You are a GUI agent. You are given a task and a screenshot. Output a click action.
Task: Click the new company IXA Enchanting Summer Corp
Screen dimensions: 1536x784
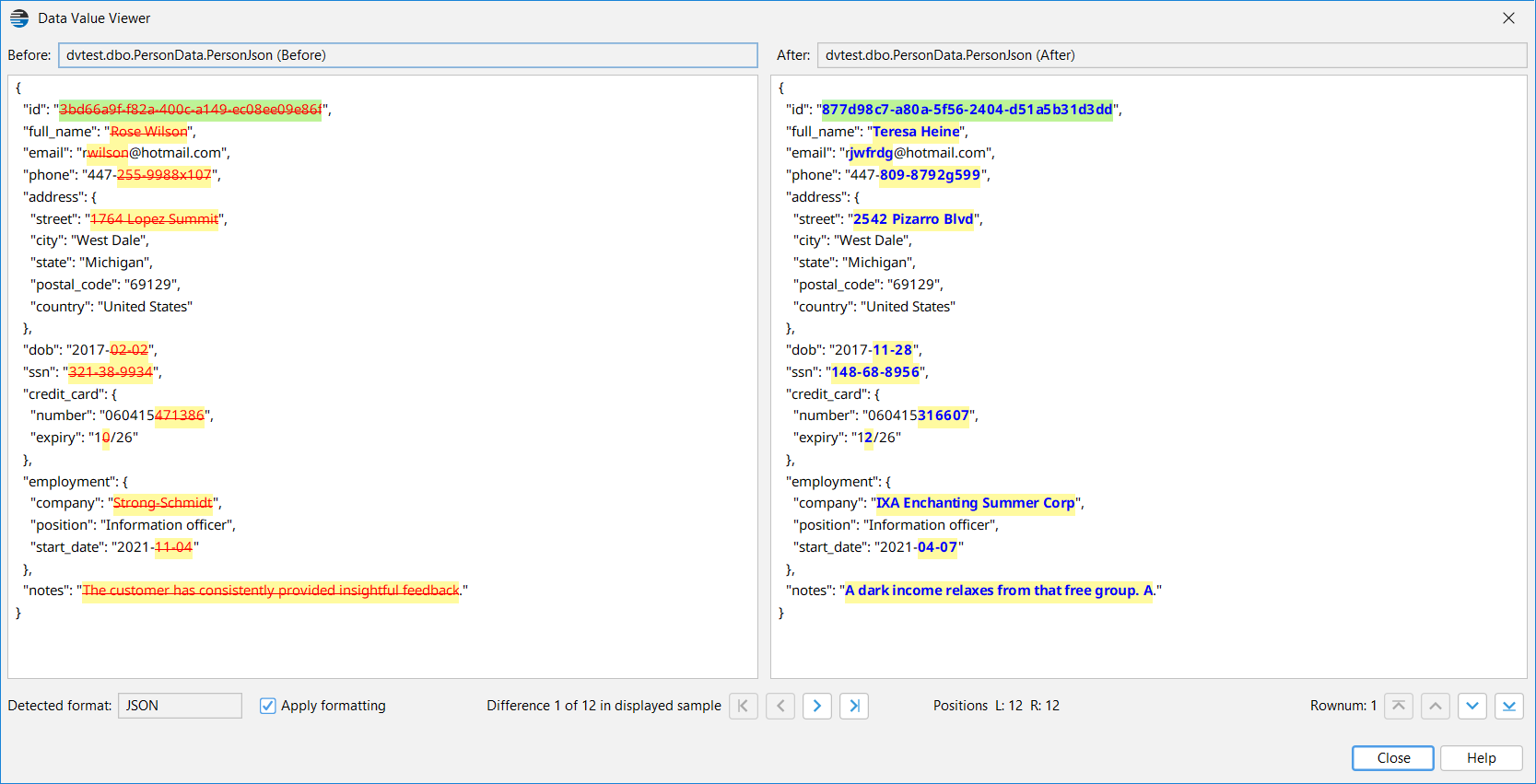coord(976,503)
